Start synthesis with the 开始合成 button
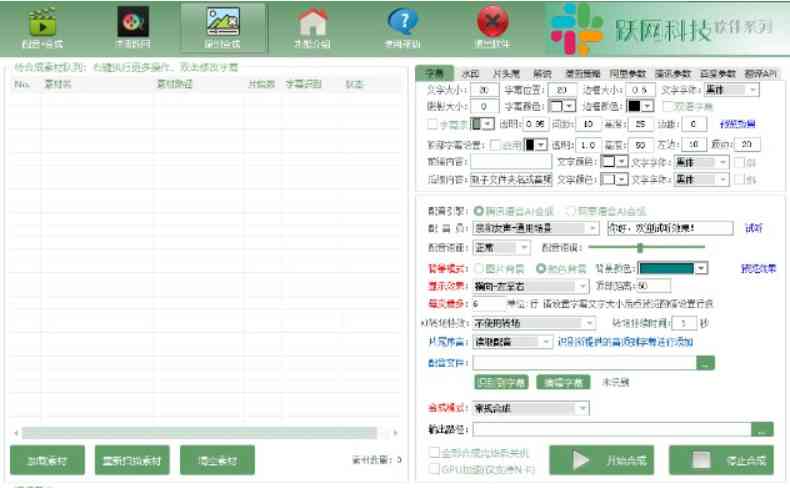The image size is (790, 488). point(602,460)
